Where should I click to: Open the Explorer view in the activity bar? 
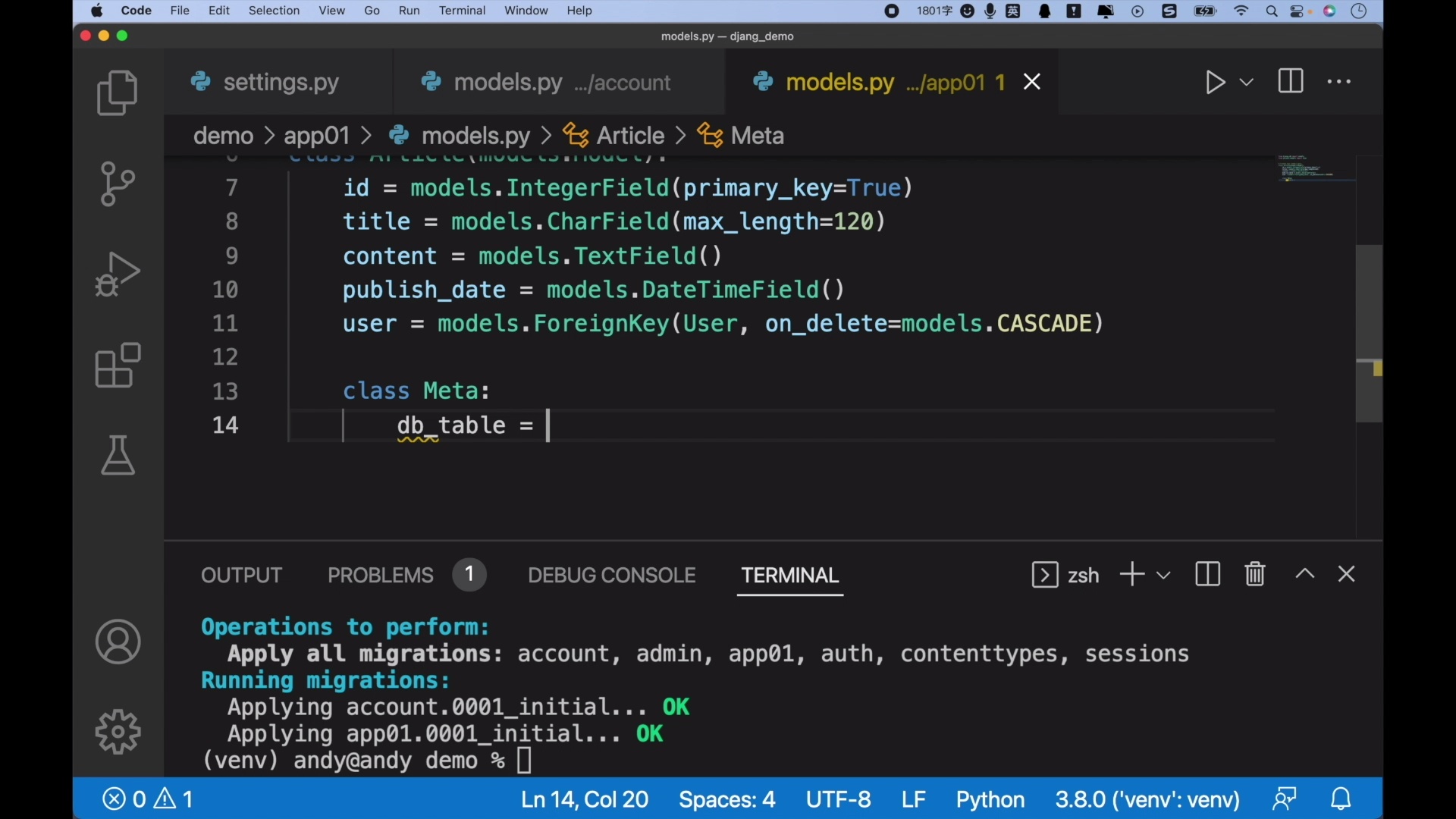click(117, 93)
